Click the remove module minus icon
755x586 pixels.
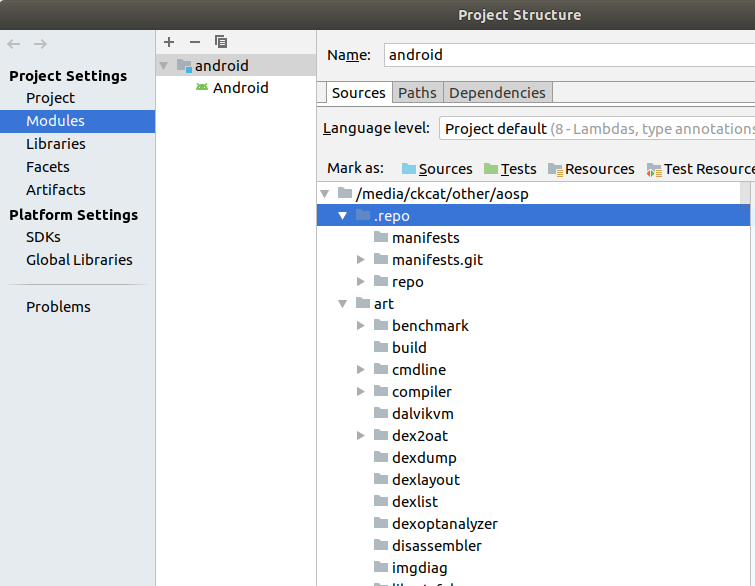195,42
